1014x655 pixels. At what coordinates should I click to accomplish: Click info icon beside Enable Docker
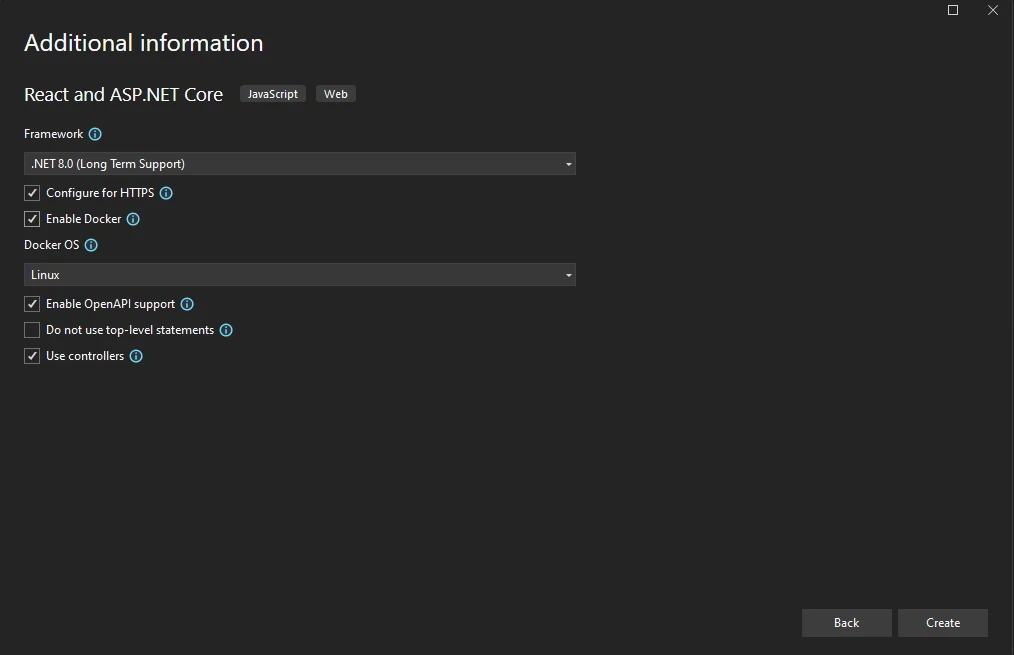133,219
